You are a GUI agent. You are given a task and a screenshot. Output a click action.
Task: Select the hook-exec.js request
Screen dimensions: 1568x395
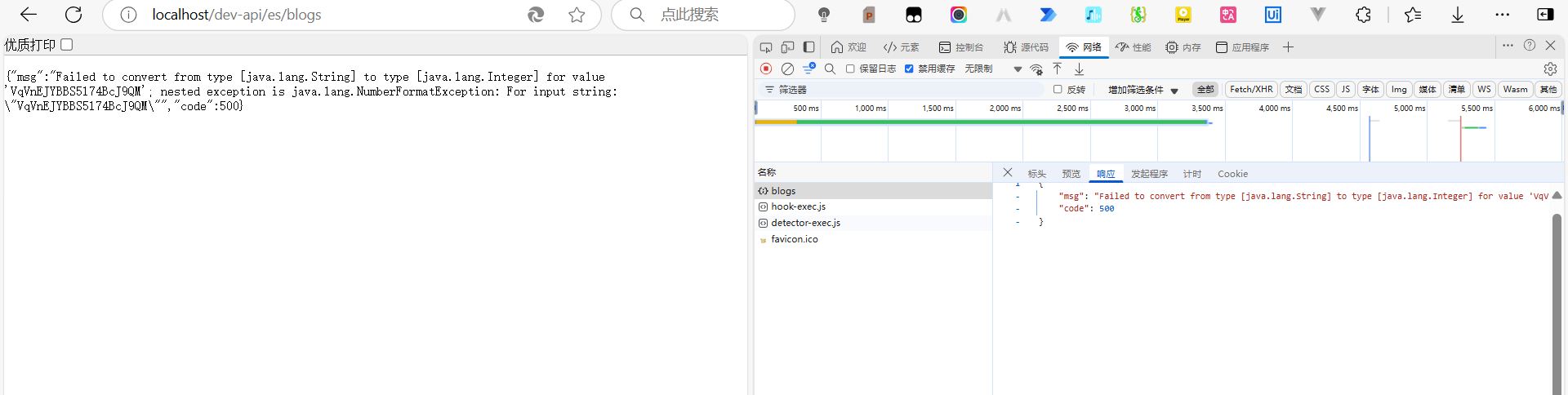(873, 206)
